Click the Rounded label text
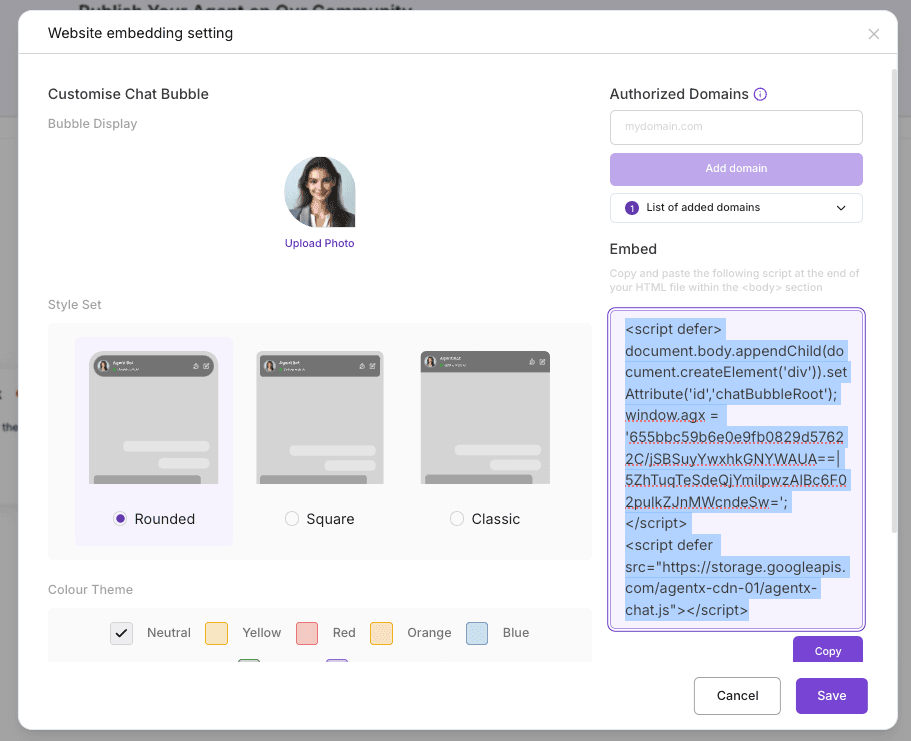This screenshot has width=911, height=741. [x=164, y=519]
